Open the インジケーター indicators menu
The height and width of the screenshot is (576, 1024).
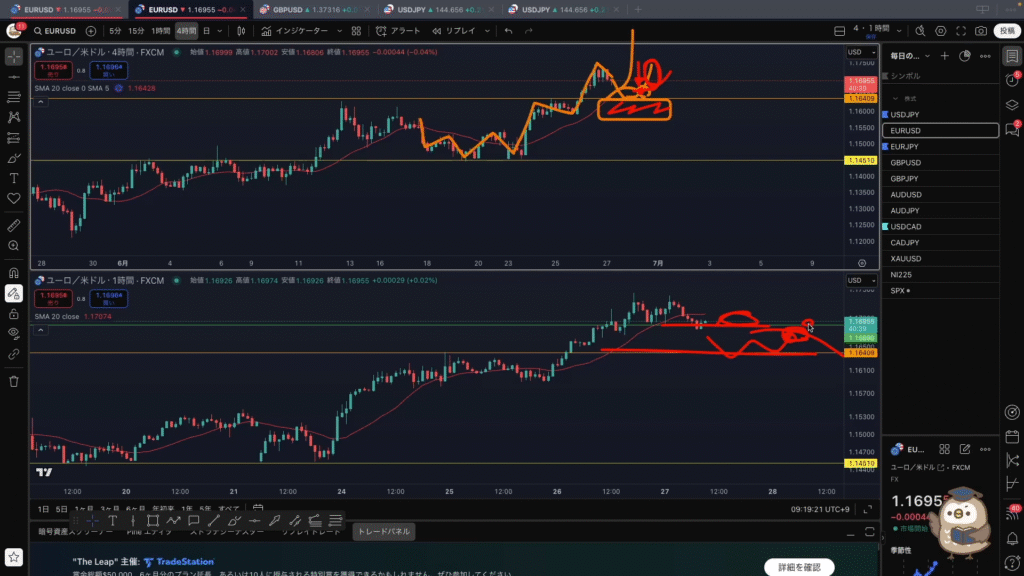tap(295, 31)
